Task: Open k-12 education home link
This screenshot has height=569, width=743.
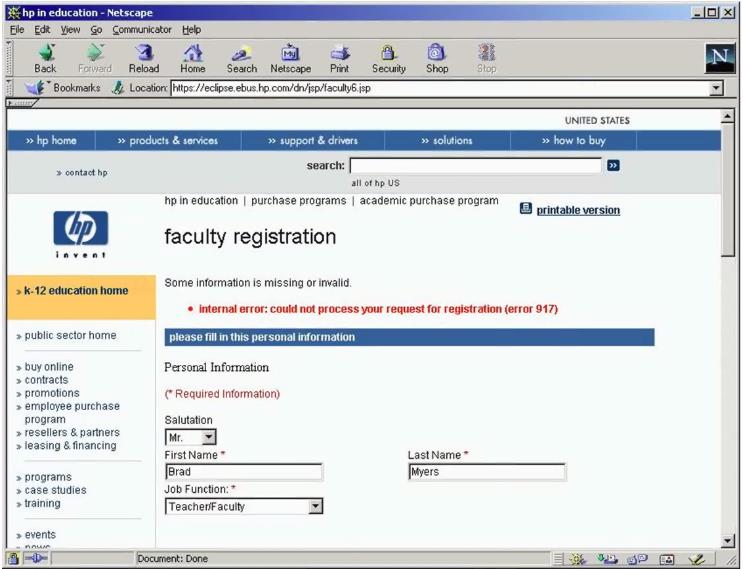Action: (76, 290)
